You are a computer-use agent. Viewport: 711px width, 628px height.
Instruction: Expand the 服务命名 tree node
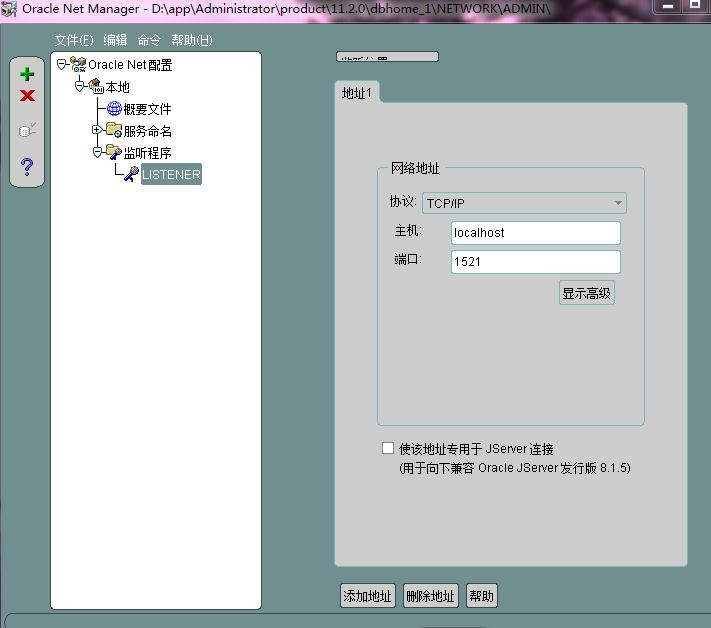[97, 130]
